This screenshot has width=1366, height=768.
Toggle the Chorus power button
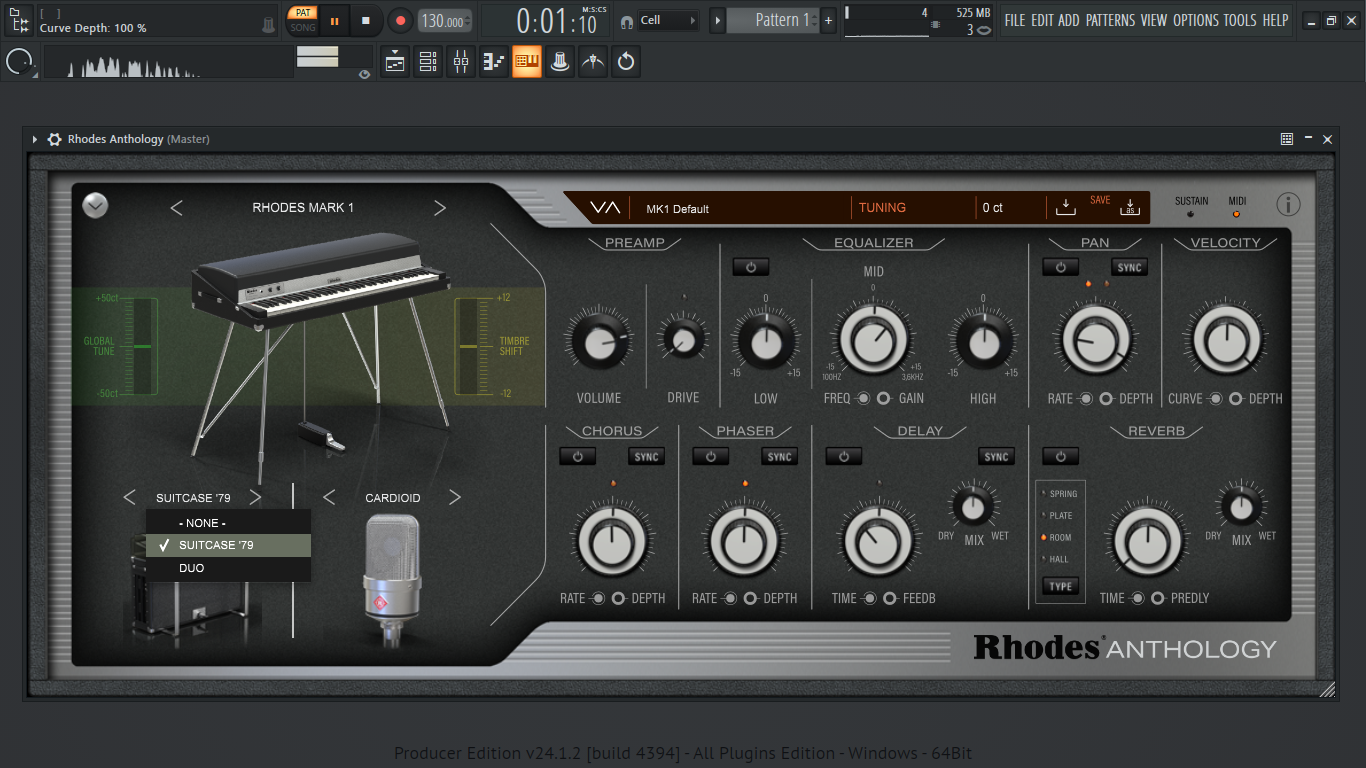tap(577, 457)
